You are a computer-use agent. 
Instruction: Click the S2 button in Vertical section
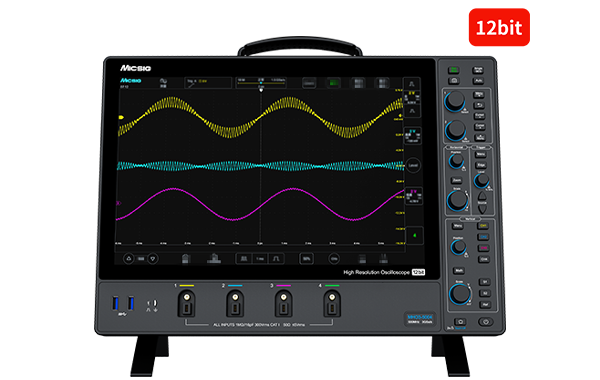click(485, 293)
